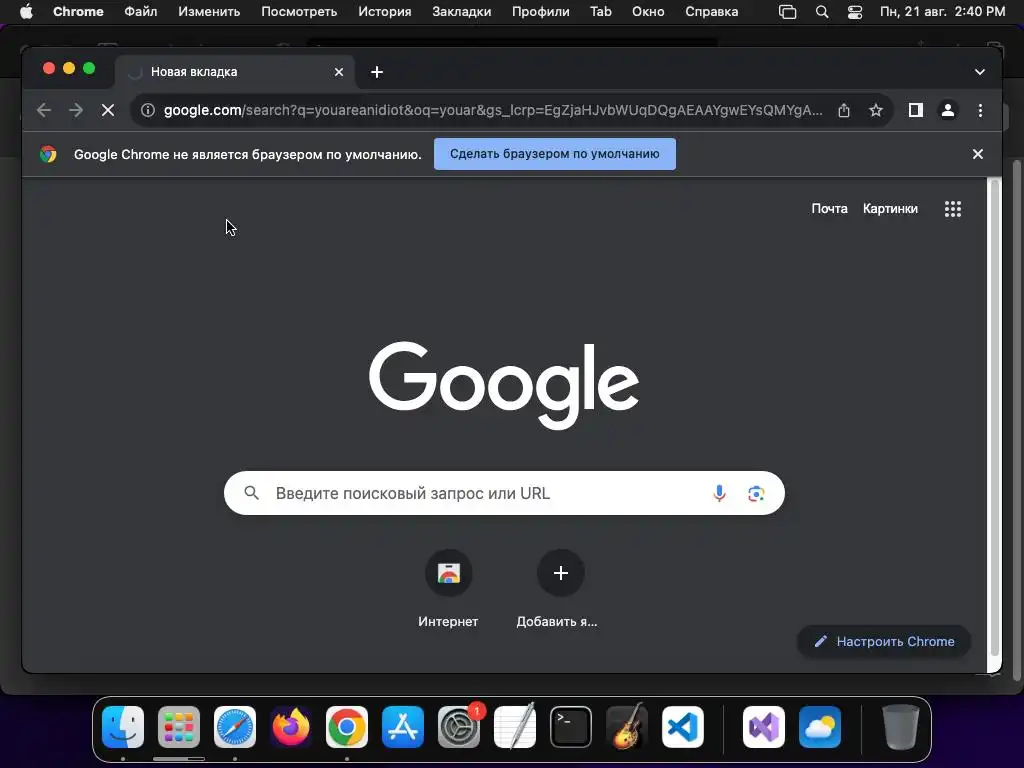
Task: Click Сделать браузером по умолчанию button
Action: coord(554,154)
